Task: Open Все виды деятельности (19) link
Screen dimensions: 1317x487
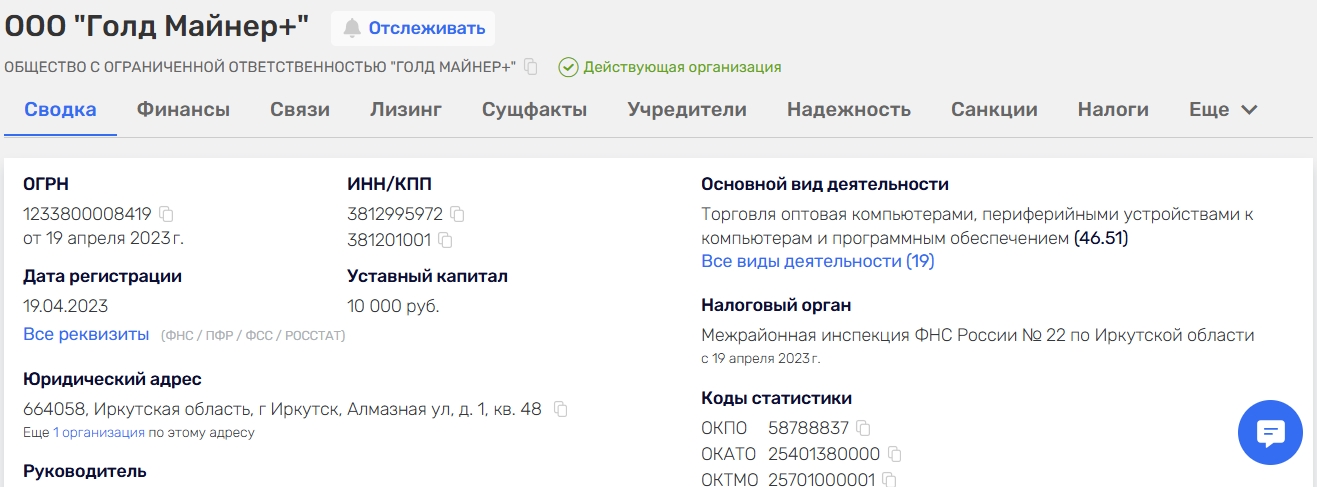Action: coord(818,261)
